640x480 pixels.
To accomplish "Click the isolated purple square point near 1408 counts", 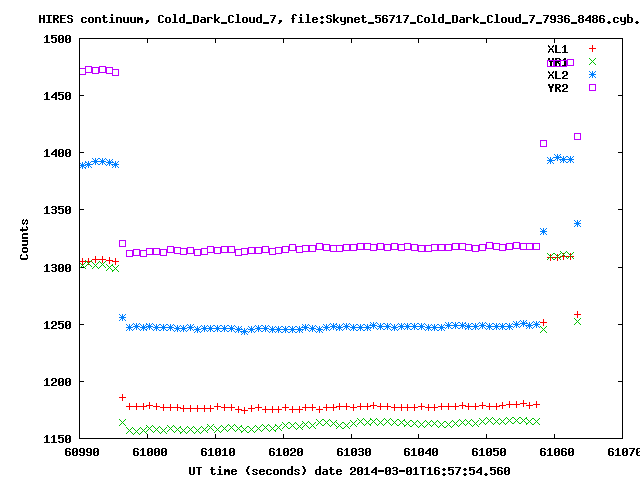I will (x=543, y=144).
